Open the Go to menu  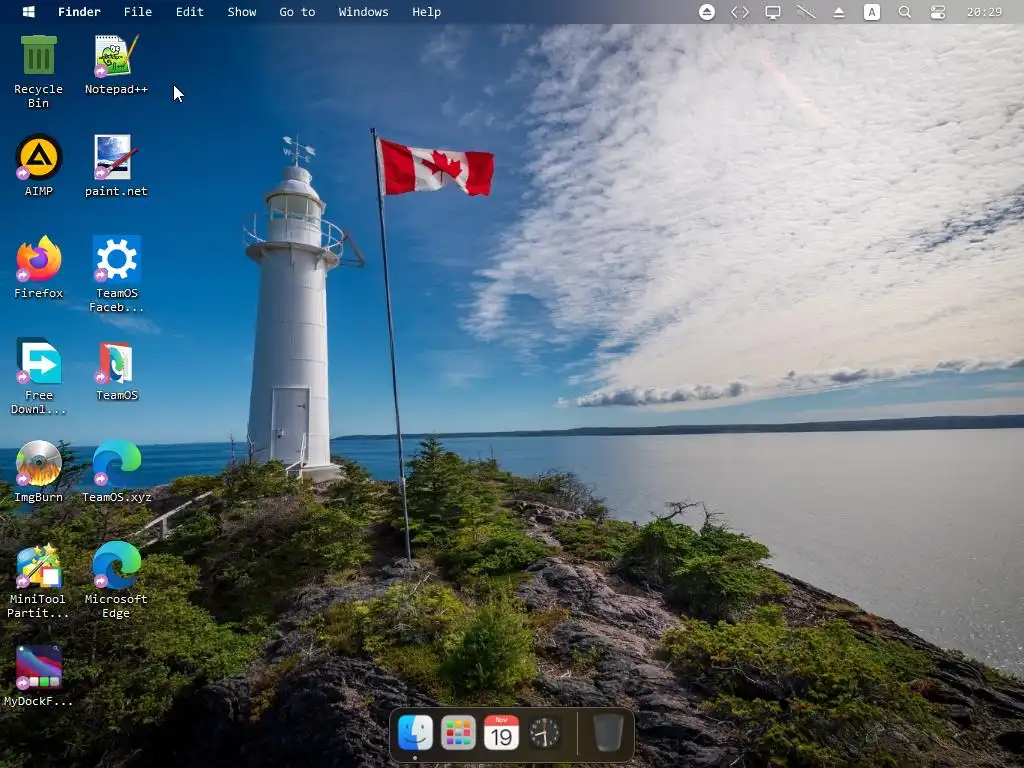[297, 12]
